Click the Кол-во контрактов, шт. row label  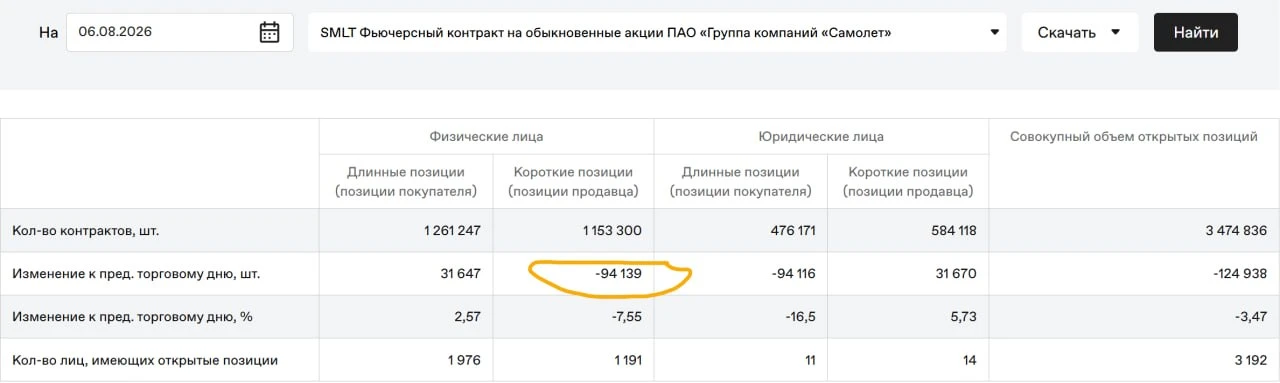[x=86, y=230]
